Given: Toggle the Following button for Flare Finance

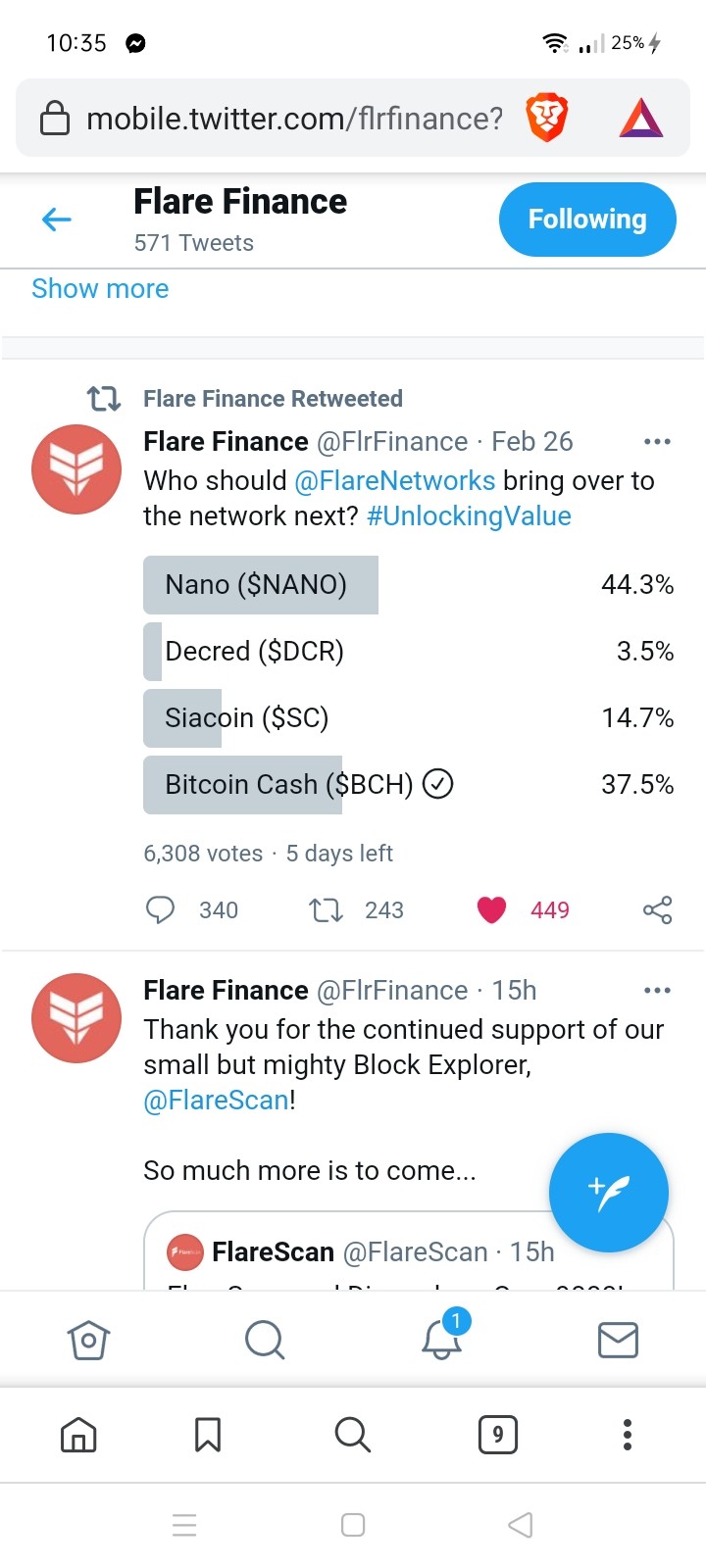Looking at the screenshot, I should pyautogui.click(x=587, y=220).
